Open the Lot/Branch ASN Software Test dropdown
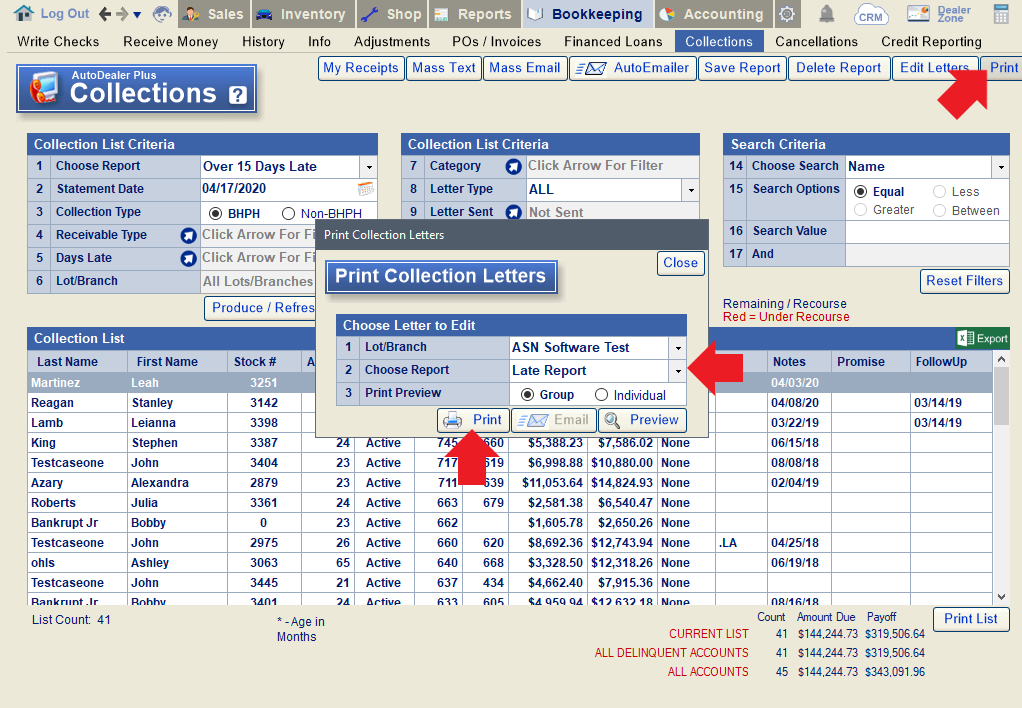This screenshot has height=708, width=1022. click(x=678, y=348)
